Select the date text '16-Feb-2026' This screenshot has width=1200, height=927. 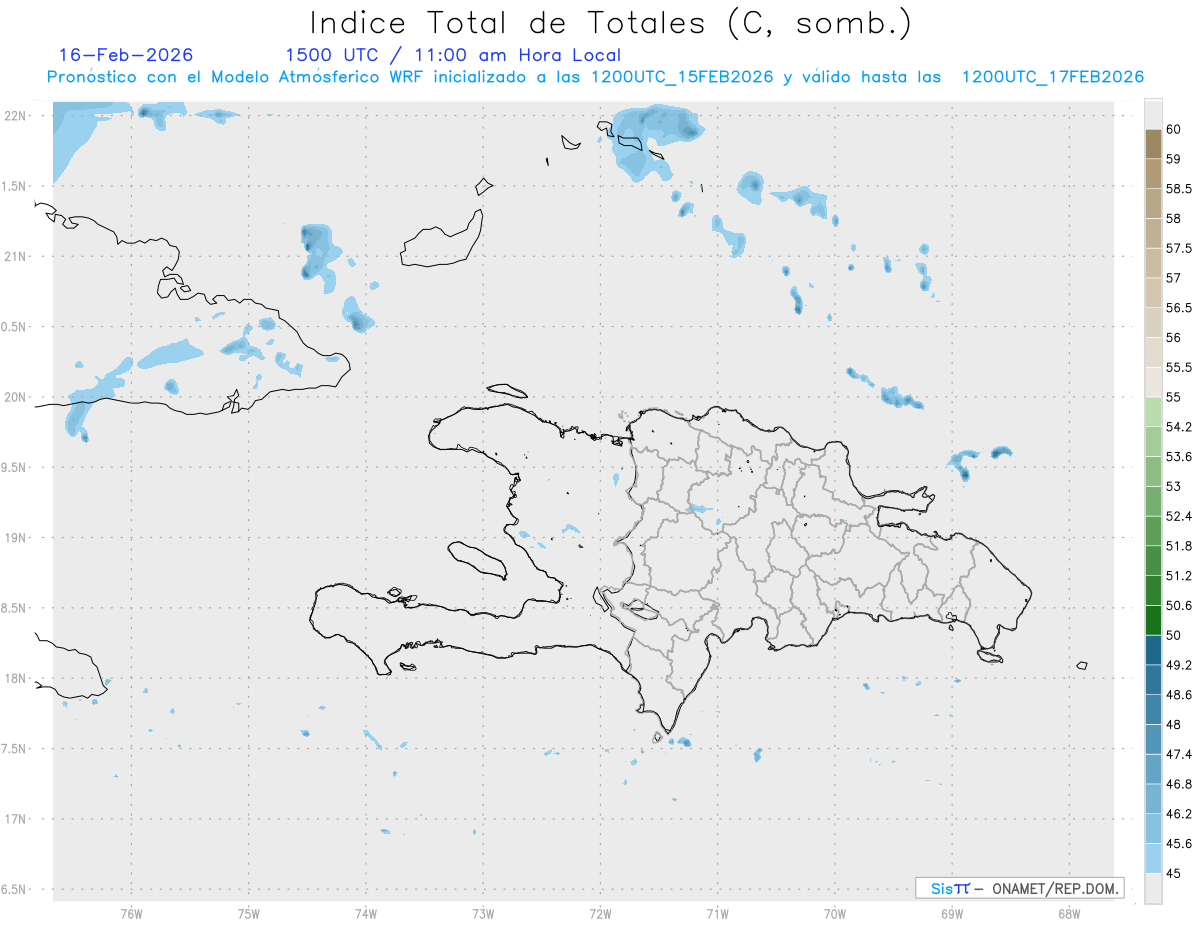[x=126, y=55]
